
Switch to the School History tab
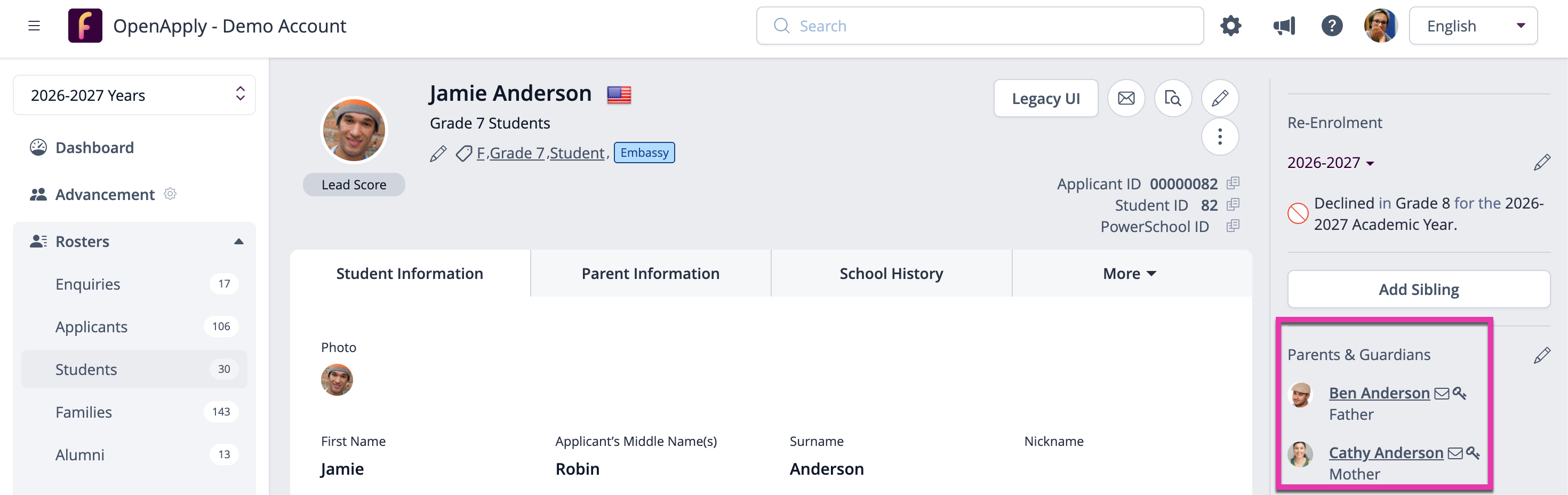[891, 274]
